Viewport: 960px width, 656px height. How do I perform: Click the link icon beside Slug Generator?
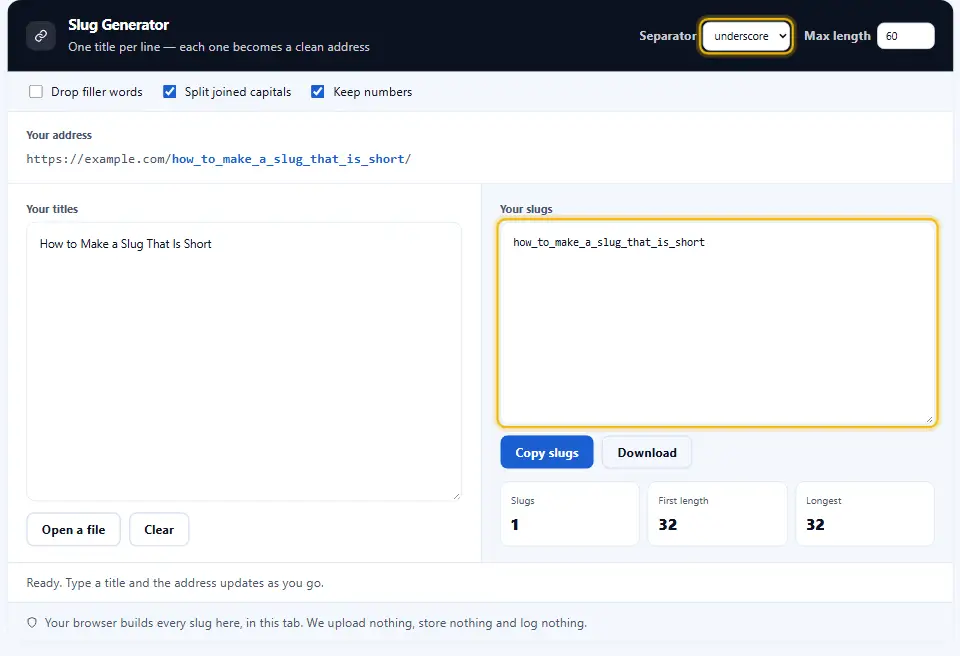(x=41, y=36)
